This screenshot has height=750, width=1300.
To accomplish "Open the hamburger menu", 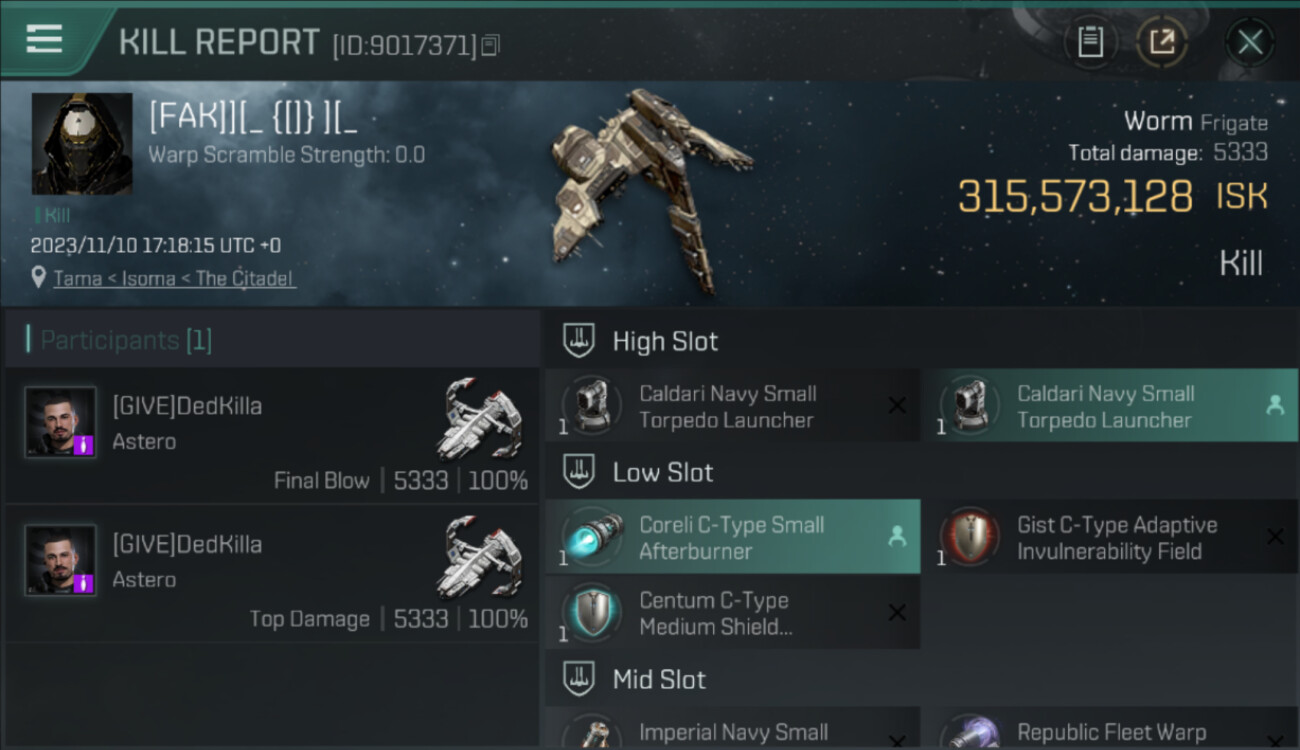I will 44,40.
